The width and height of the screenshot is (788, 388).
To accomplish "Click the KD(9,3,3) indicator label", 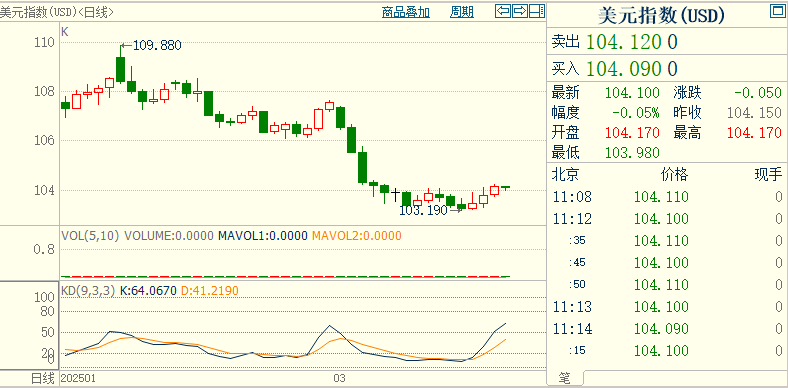I will (88, 290).
